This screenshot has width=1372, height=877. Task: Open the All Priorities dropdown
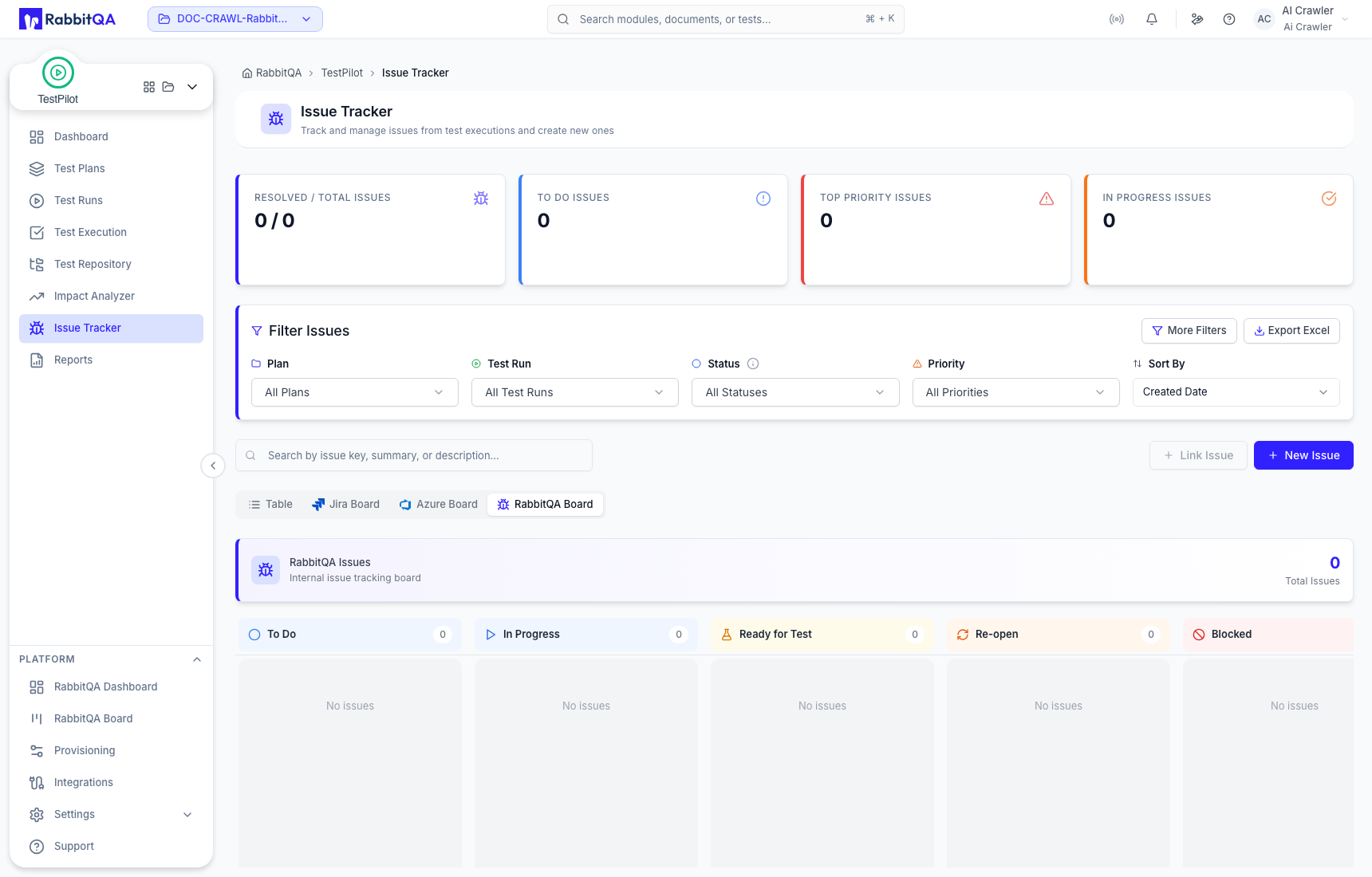[x=1016, y=392]
